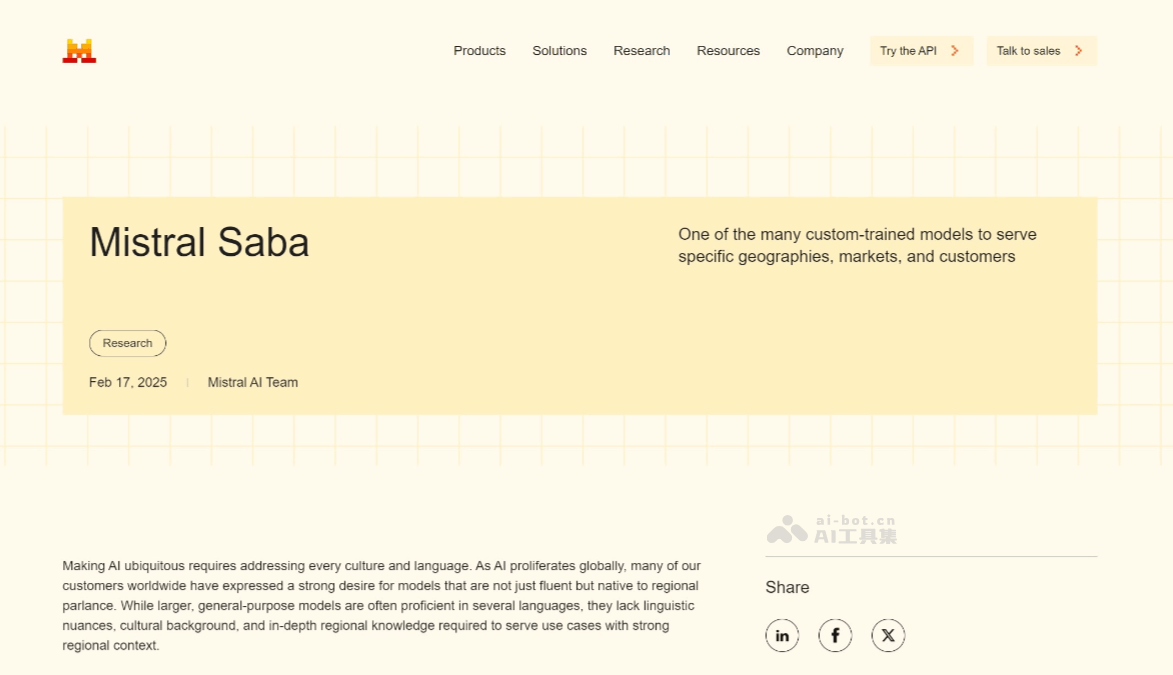Click the Mistral AI logo

(80, 48)
